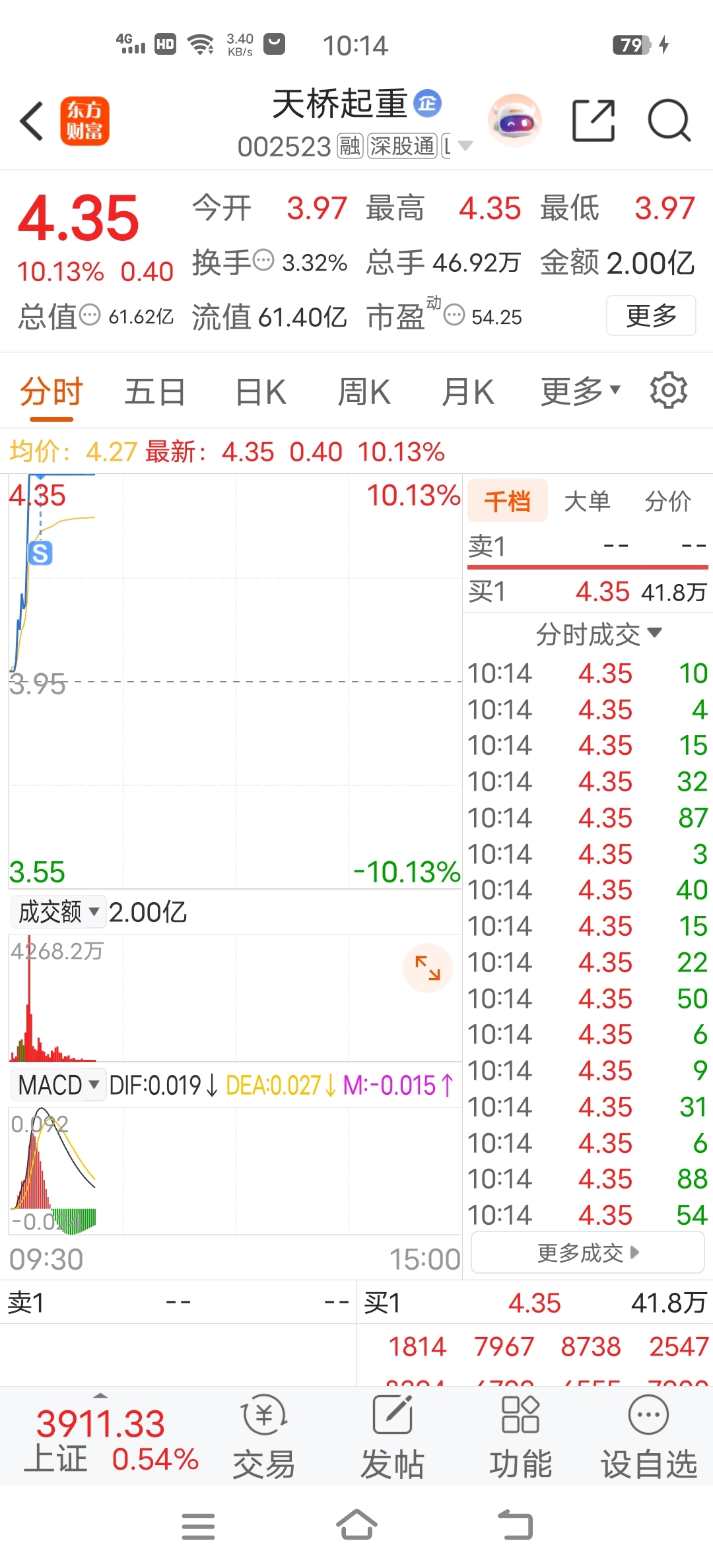Switch to the 月K tab
The height and width of the screenshot is (1568, 713).
point(467,391)
